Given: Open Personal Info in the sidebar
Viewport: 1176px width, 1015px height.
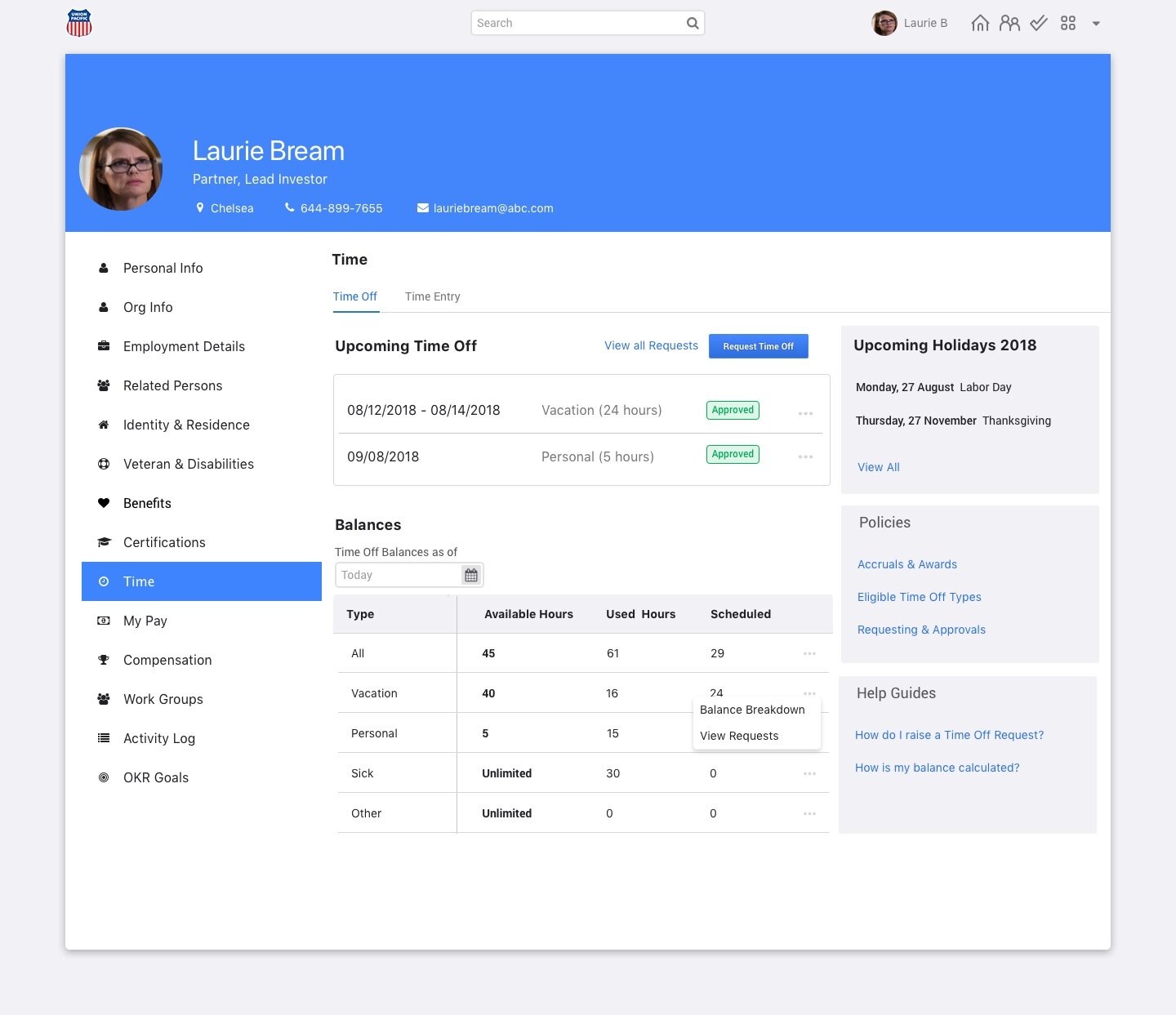Looking at the screenshot, I should coord(202,268).
